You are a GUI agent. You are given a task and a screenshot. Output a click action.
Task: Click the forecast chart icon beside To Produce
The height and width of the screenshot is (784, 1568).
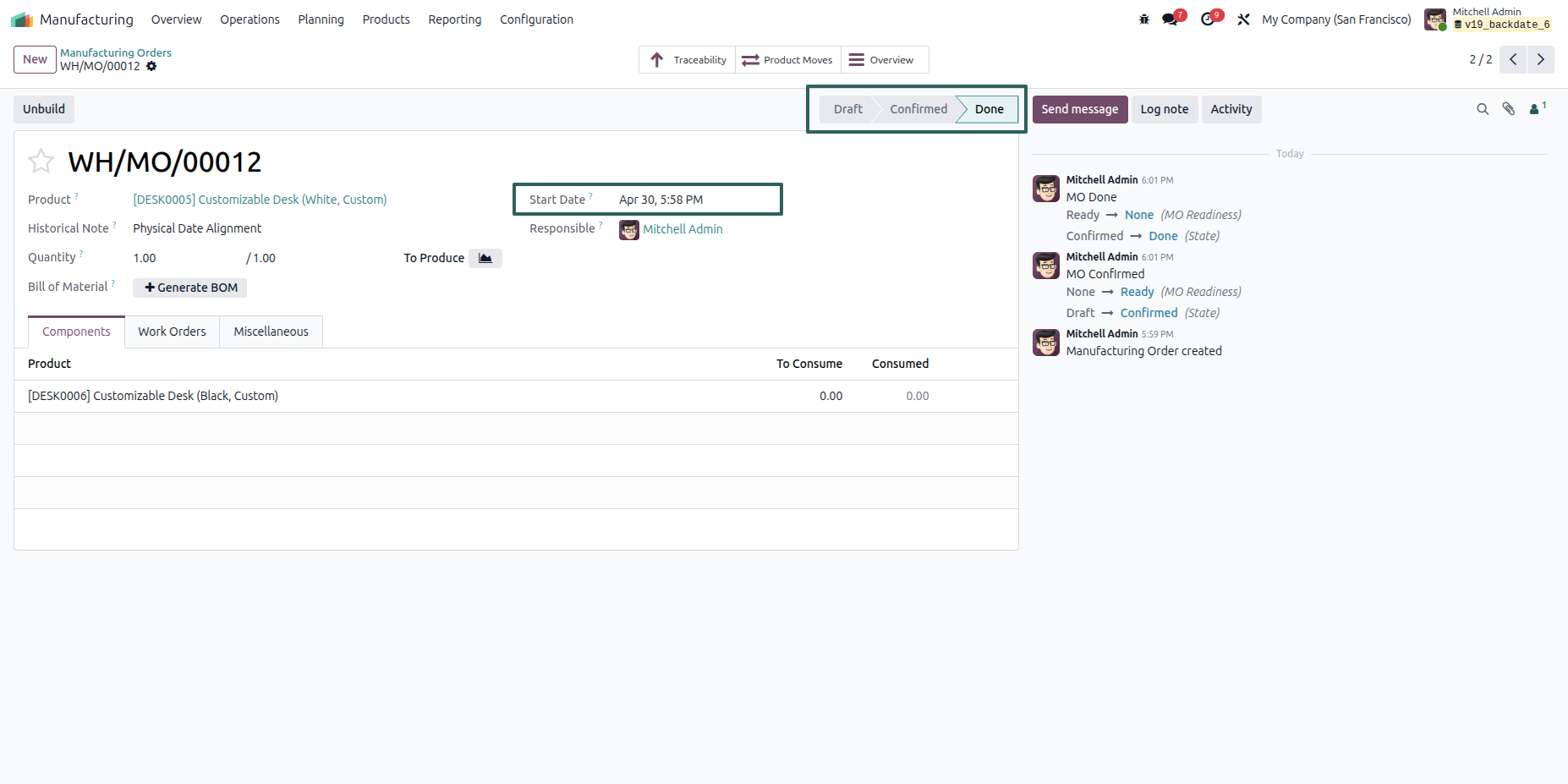point(485,258)
